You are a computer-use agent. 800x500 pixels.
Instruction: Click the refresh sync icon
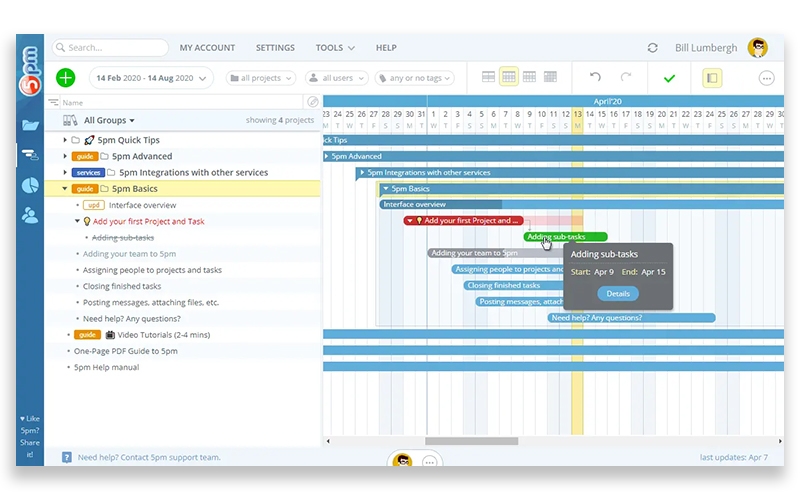[652, 48]
